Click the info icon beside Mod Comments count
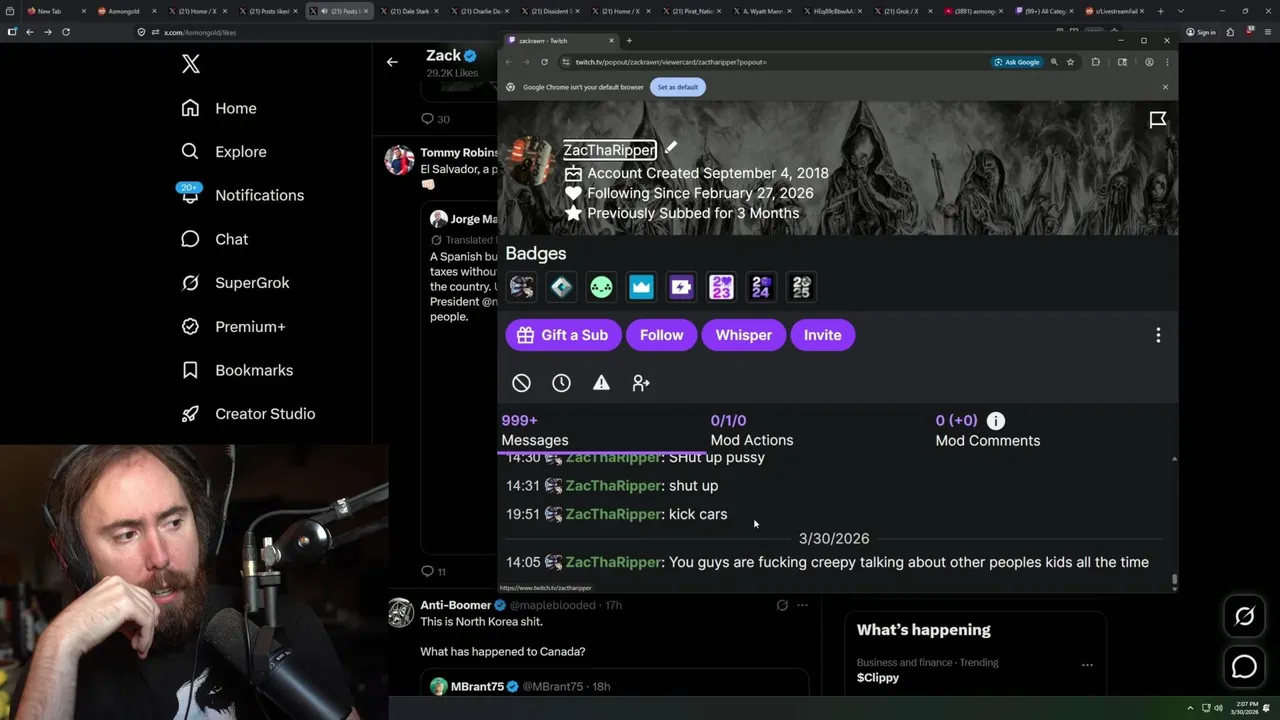 click(x=995, y=421)
